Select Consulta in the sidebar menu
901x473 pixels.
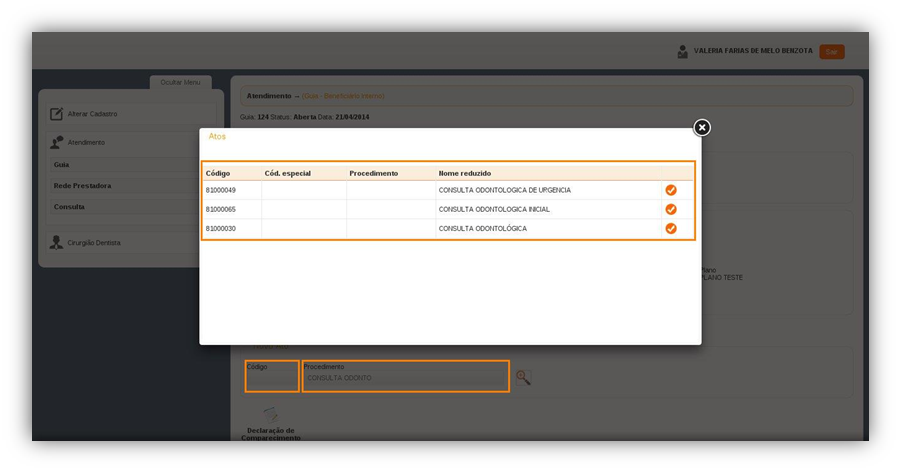(x=69, y=207)
